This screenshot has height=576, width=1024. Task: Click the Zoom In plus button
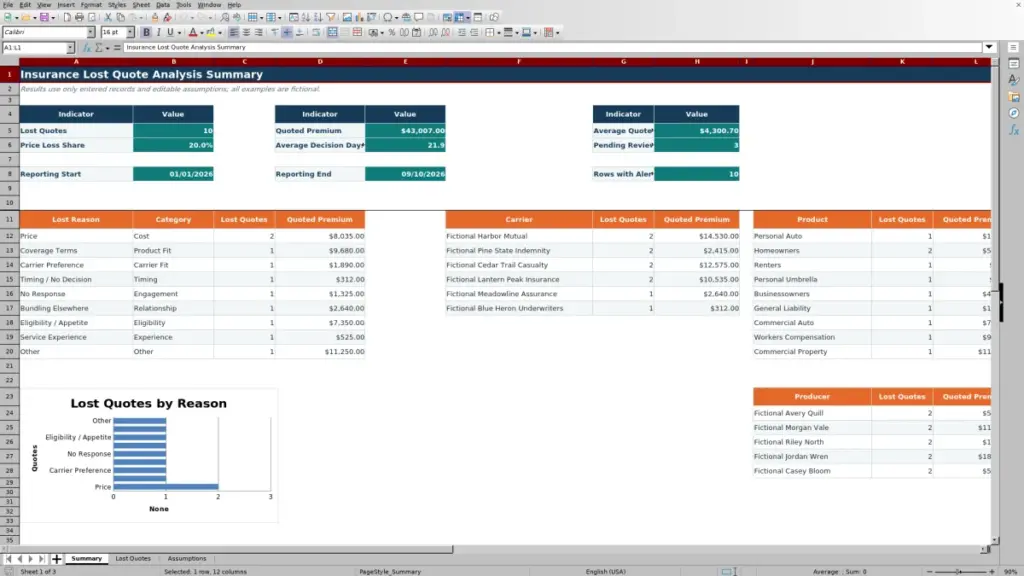[991, 571]
